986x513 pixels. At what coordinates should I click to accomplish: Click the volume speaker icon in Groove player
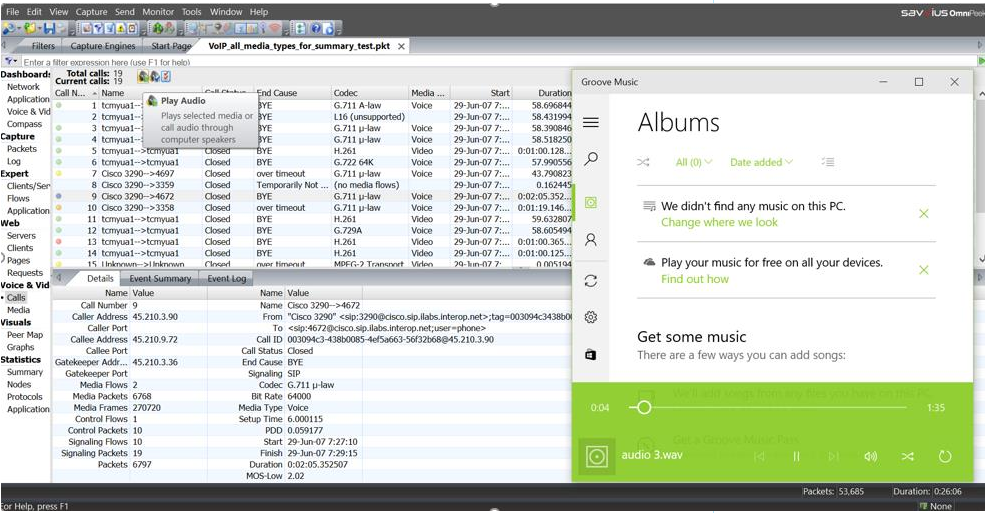[870, 456]
